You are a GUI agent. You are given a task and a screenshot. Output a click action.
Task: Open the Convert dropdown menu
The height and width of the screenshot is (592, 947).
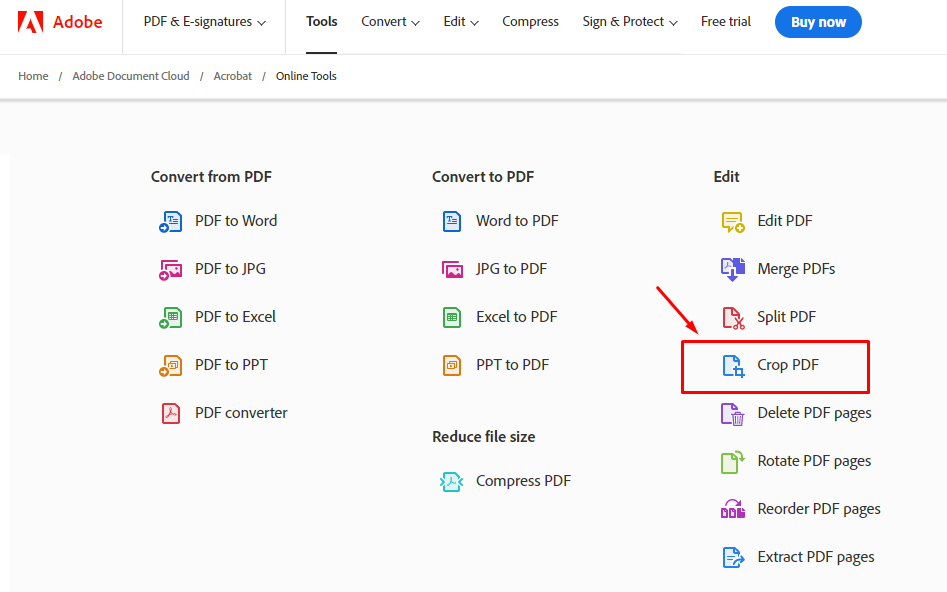point(390,21)
